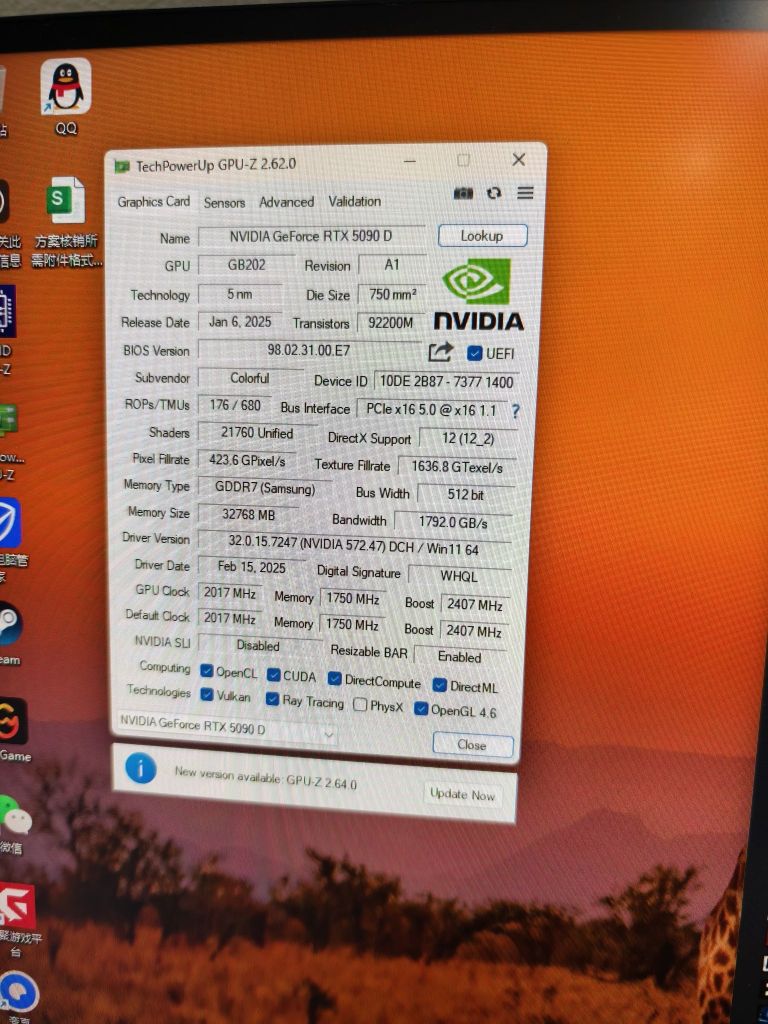
Task: Expand the GPU selection dropdown
Action: pyautogui.click(x=329, y=733)
